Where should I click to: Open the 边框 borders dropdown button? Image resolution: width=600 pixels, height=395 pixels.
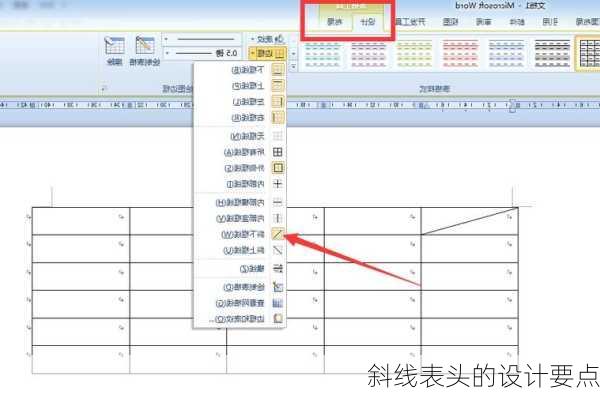267,53
